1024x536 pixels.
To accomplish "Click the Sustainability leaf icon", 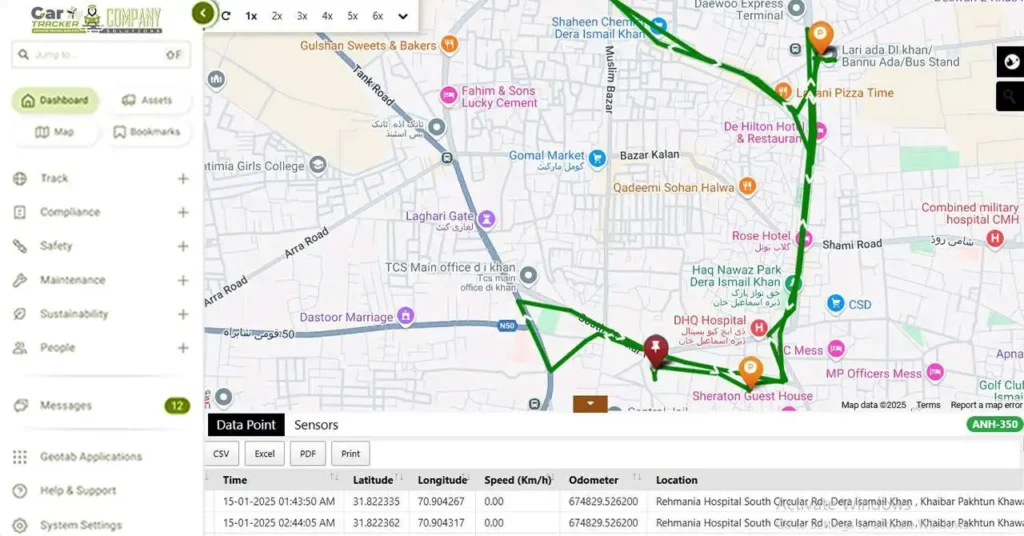I will click(20, 314).
